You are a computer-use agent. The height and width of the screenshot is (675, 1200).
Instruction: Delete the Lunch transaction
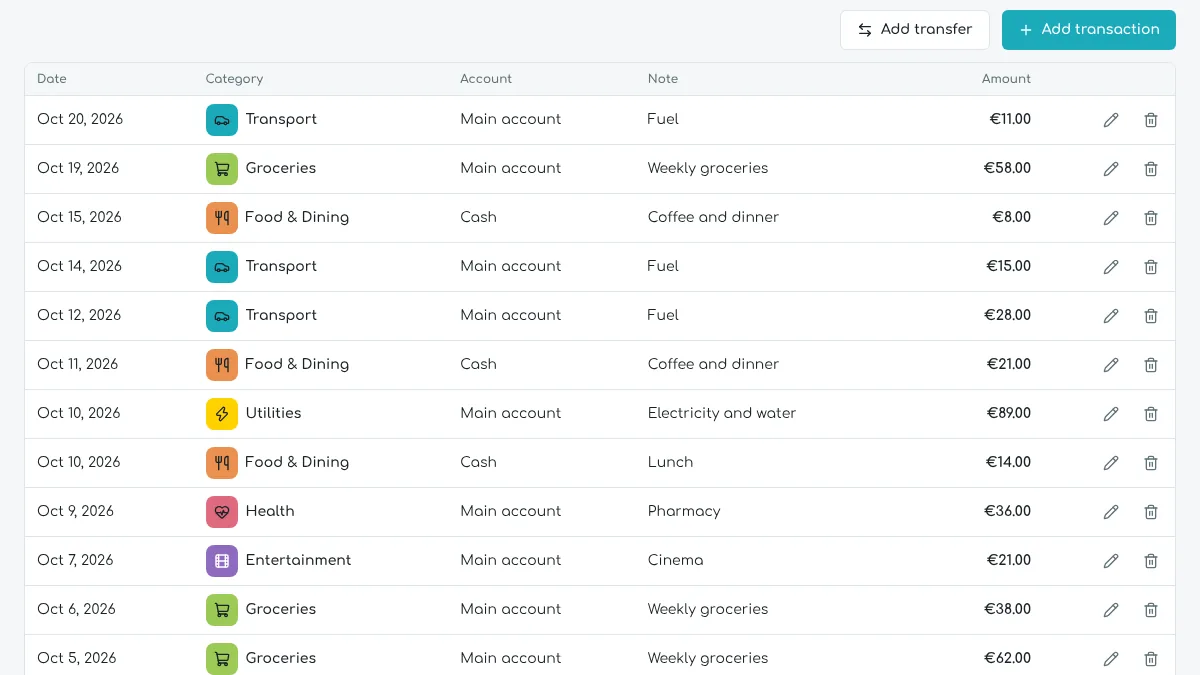(x=1151, y=463)
